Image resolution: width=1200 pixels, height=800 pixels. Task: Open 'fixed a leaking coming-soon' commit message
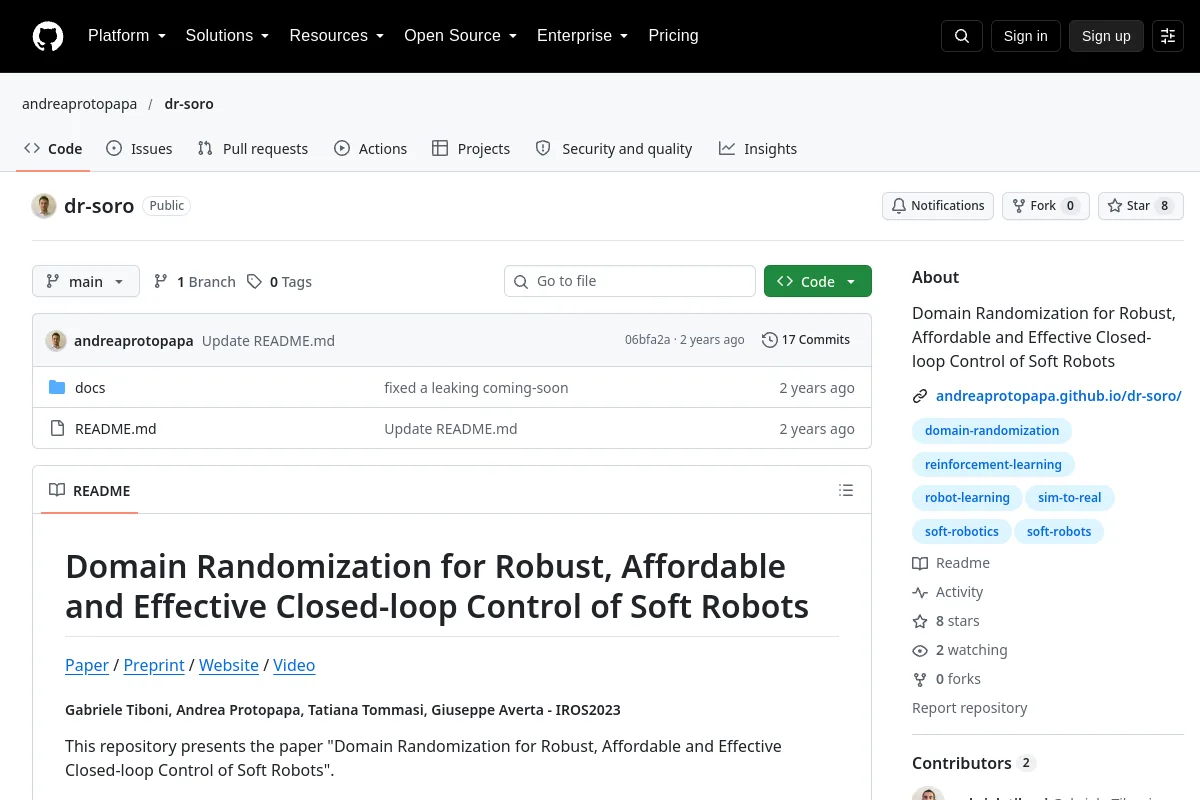(x=476, y=388)
